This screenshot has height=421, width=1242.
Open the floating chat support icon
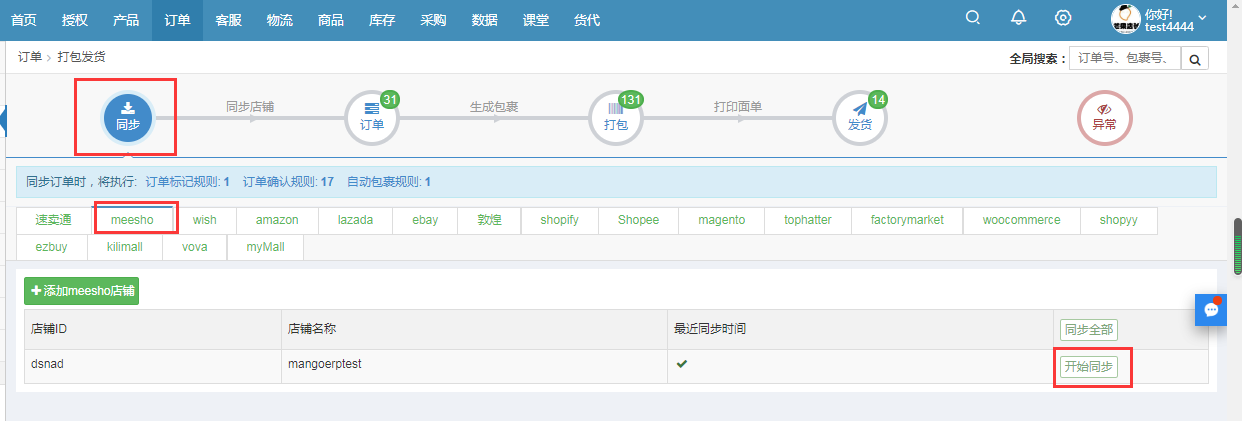1211,310
